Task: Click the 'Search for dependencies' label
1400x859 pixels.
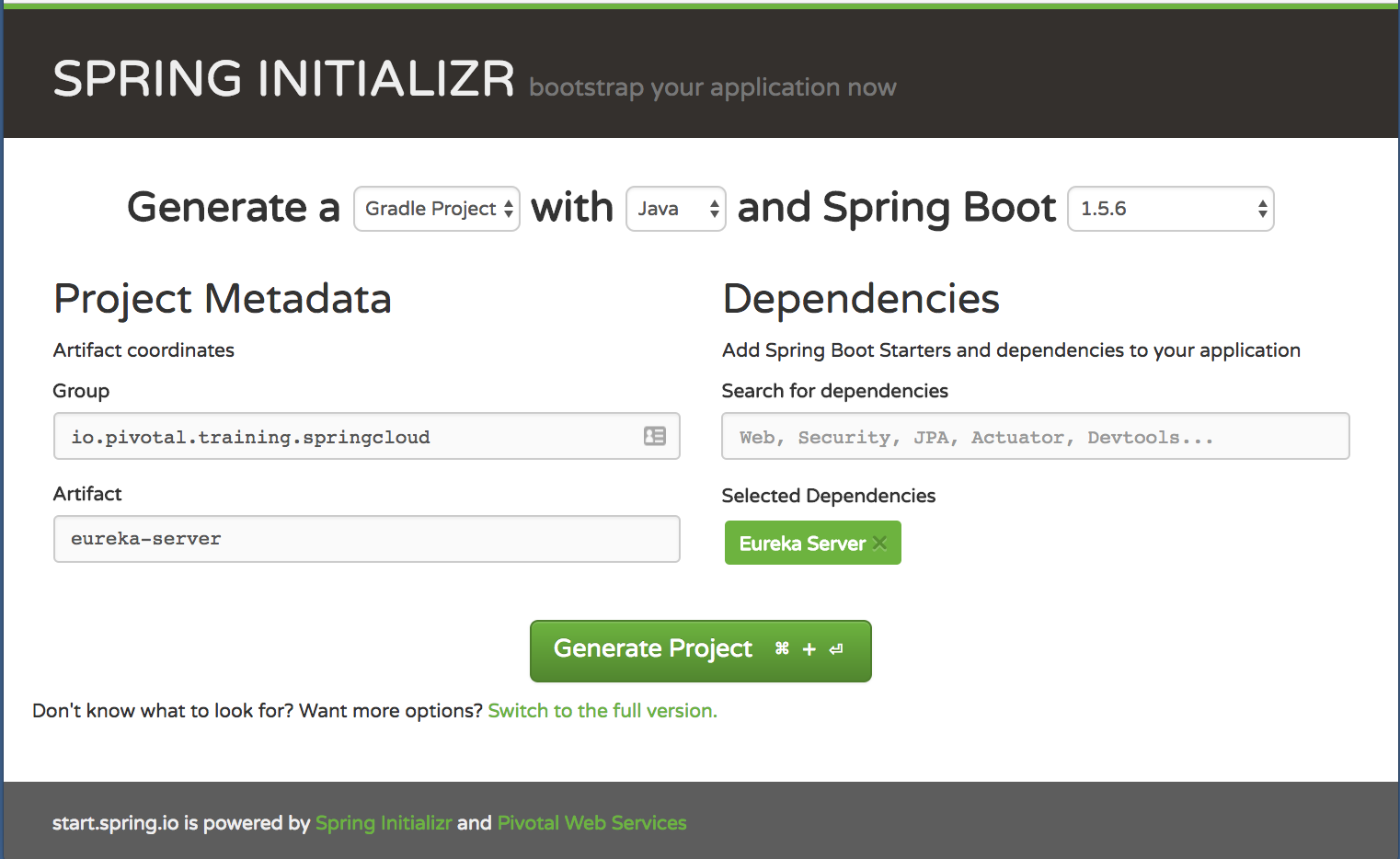Action: click(x=835, y=391)
